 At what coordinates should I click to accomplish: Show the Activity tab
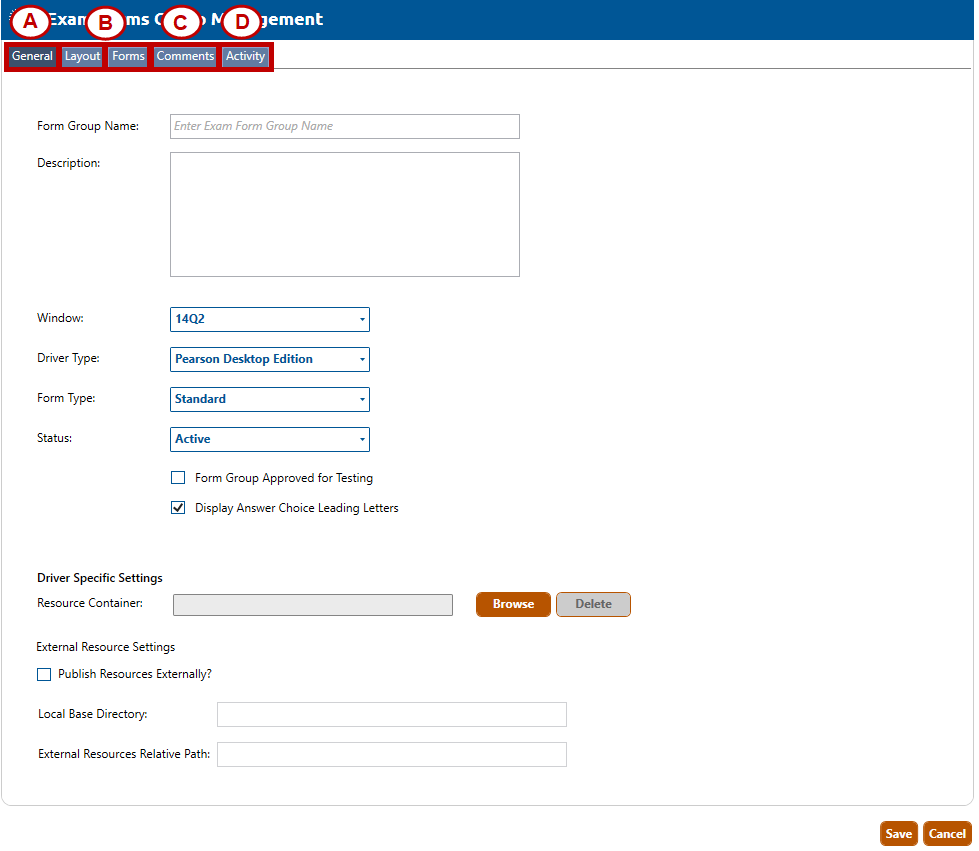245,57
